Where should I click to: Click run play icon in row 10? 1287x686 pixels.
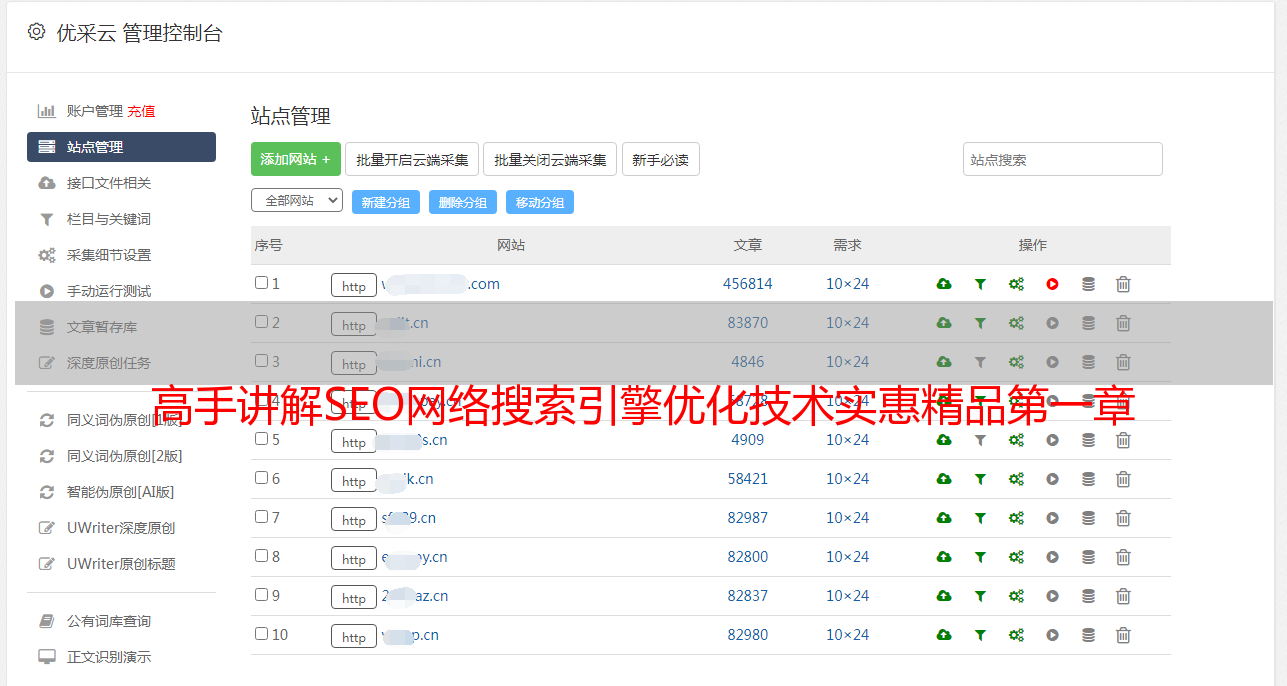point(1052,635)
